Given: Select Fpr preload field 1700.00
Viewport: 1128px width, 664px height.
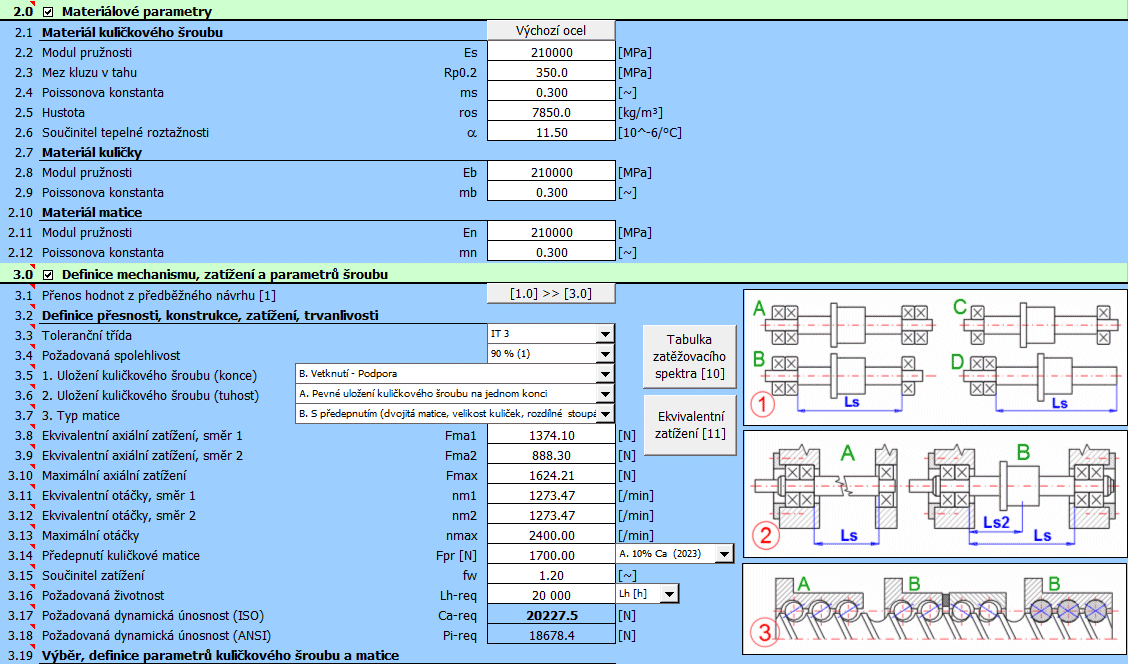Looking at the screenshot, I should (552, 555).
